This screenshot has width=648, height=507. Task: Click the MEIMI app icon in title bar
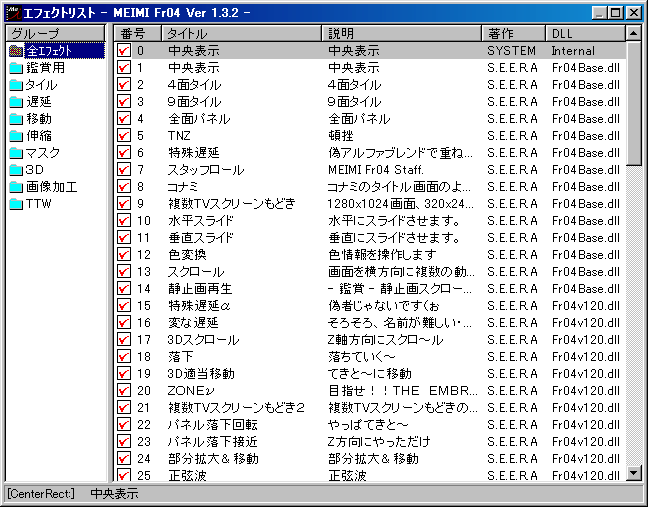(13, 12)
